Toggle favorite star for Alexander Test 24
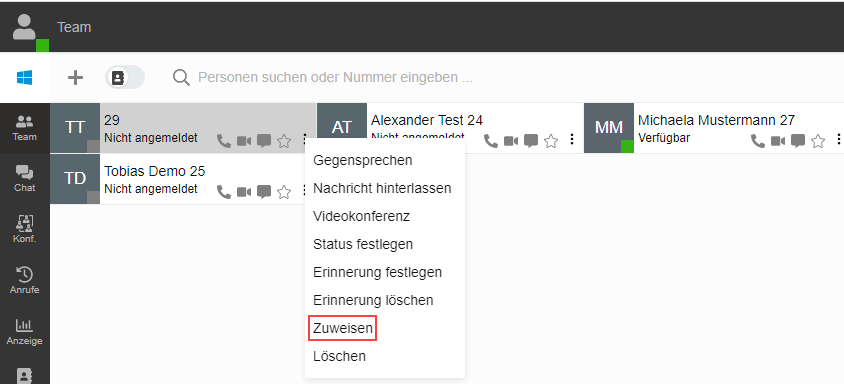The height and width of the screenshot is (384, 844). [551, 141]
